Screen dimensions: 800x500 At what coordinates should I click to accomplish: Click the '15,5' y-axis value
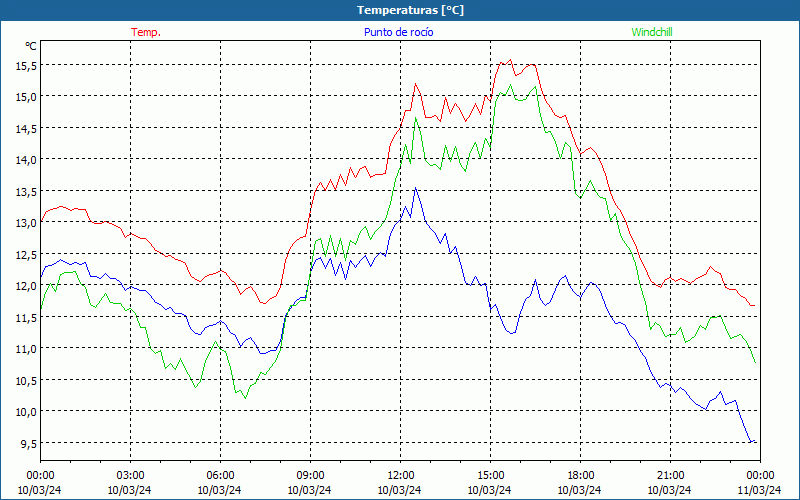(26, 66)
